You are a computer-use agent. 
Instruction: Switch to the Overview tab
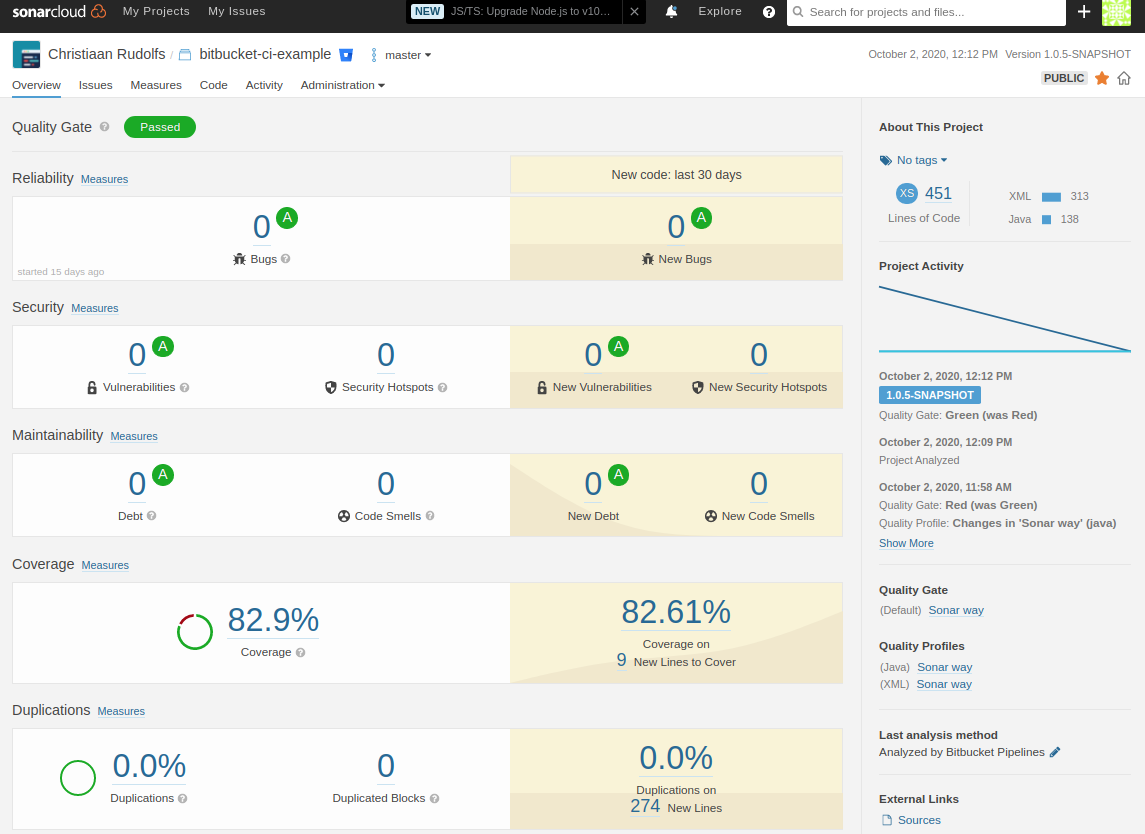(37, 85)
